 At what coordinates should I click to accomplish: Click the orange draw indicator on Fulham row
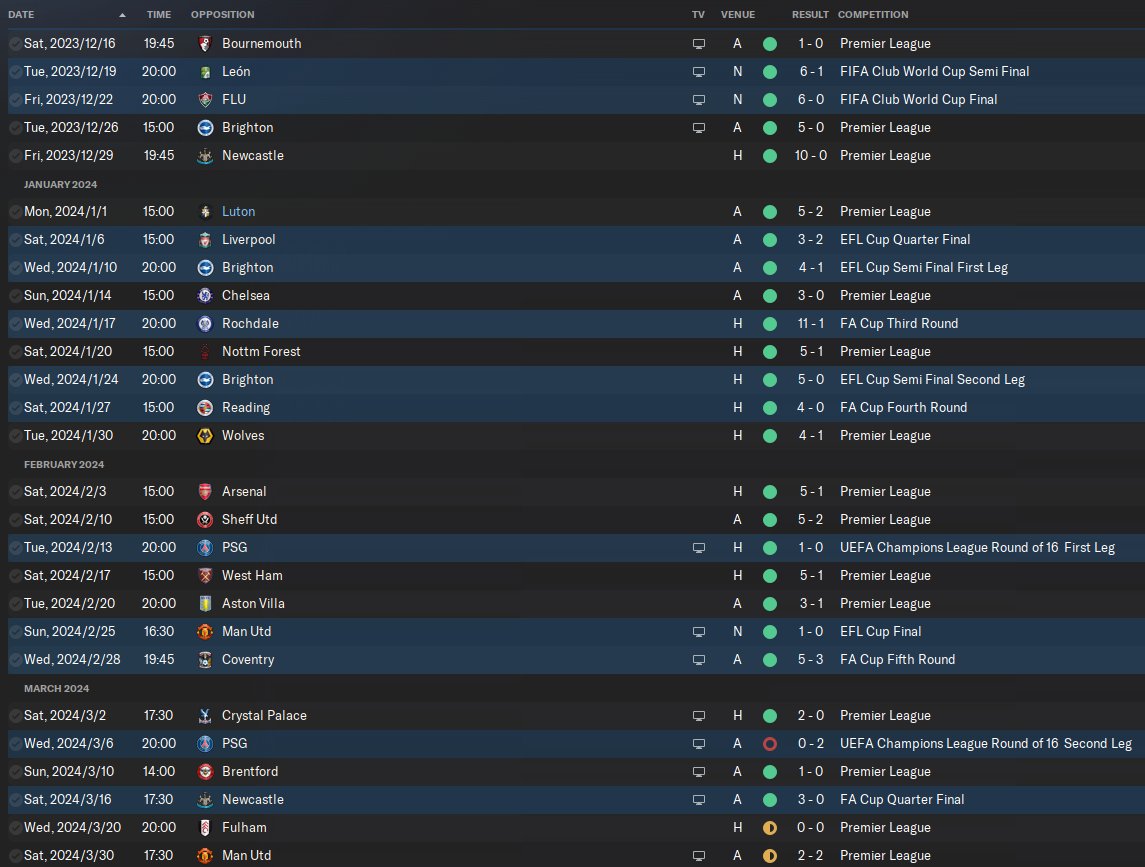770,828
